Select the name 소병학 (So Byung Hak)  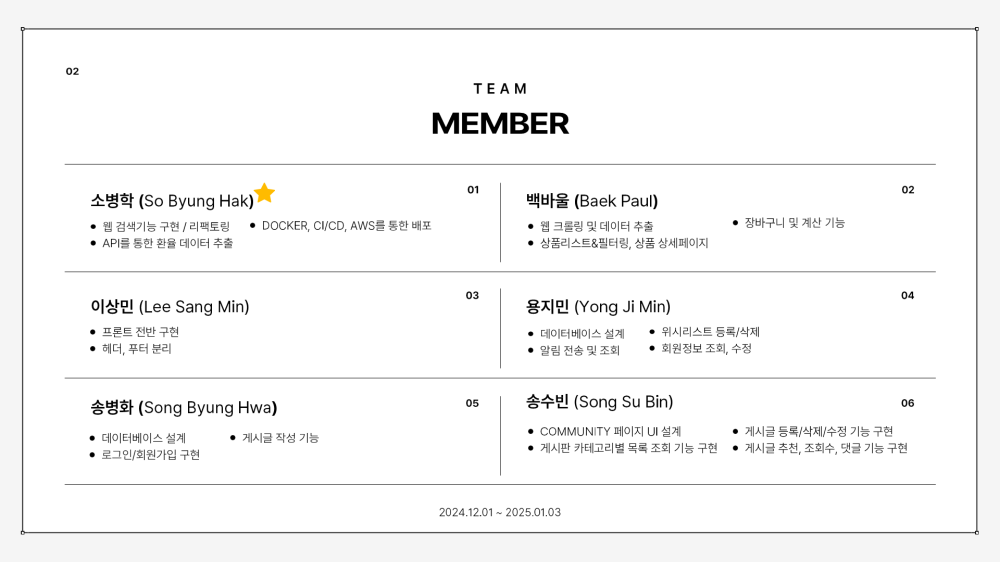(x=172, y=201)
